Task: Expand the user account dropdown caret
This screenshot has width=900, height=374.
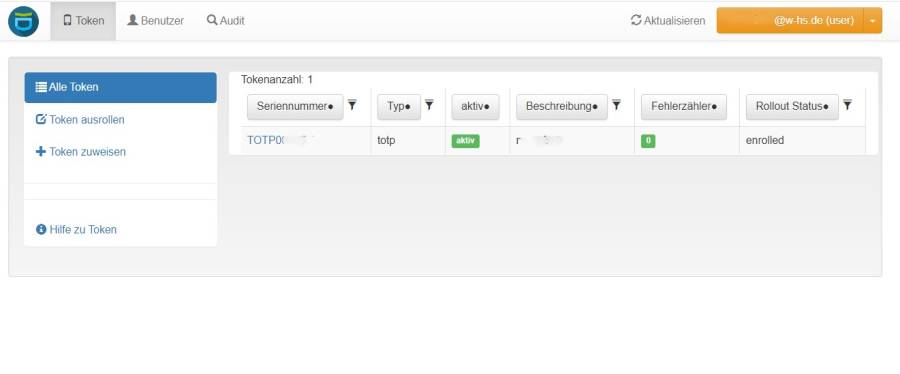Action: pyautogui.click(x=872, y=21)
